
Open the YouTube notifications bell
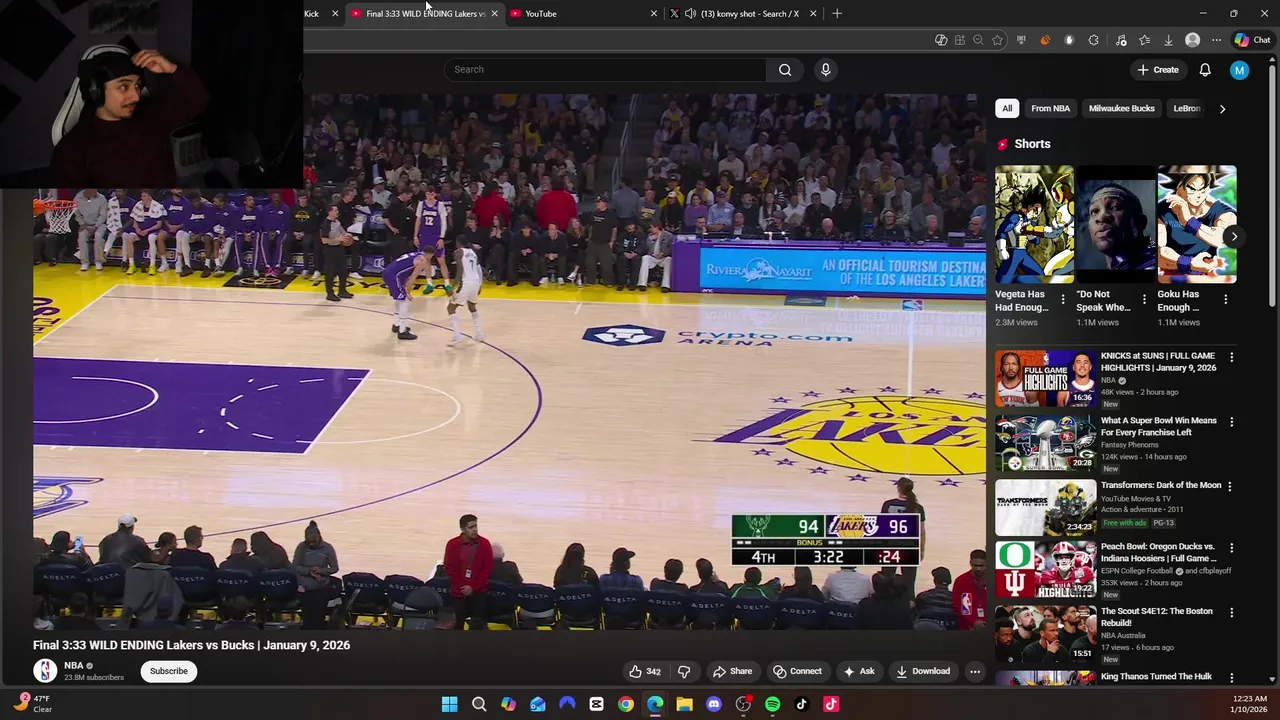click(1205, 69)
